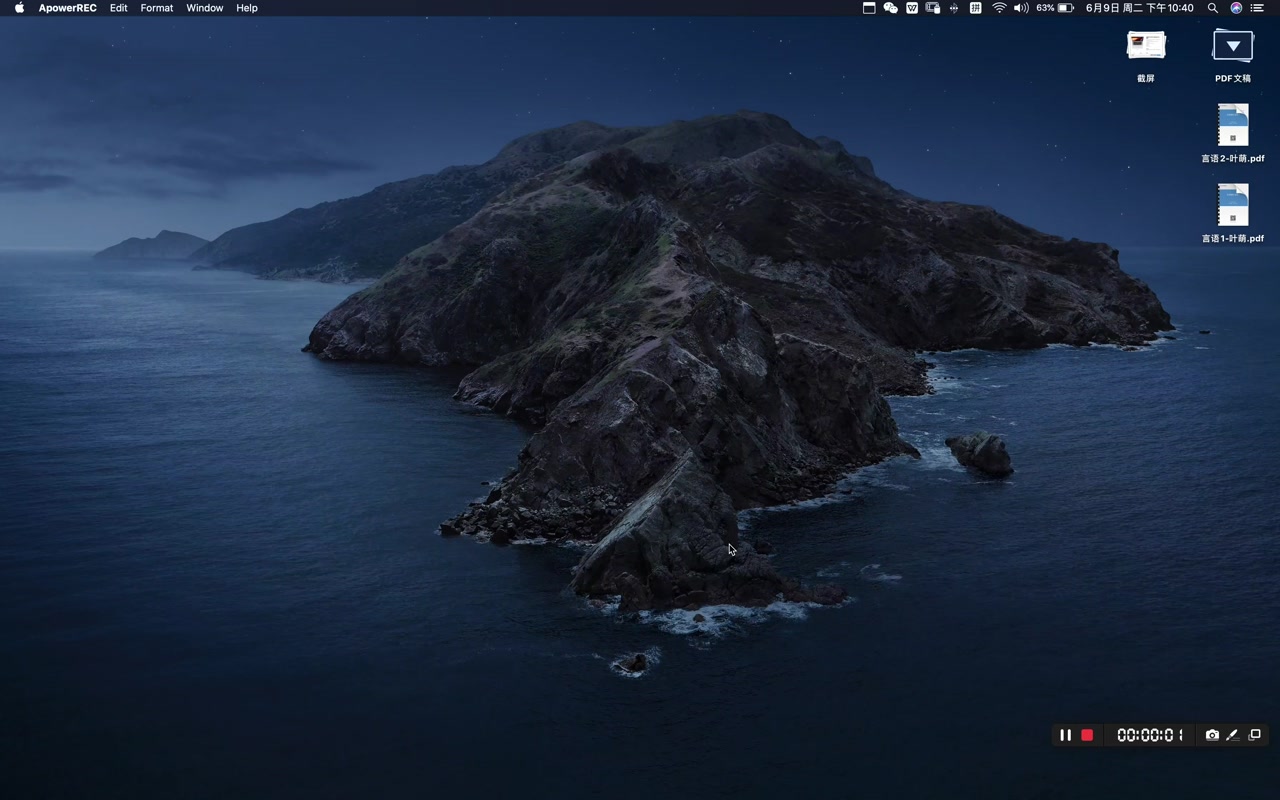Pause the ApowerREC recording

(x=1065, y=735)
